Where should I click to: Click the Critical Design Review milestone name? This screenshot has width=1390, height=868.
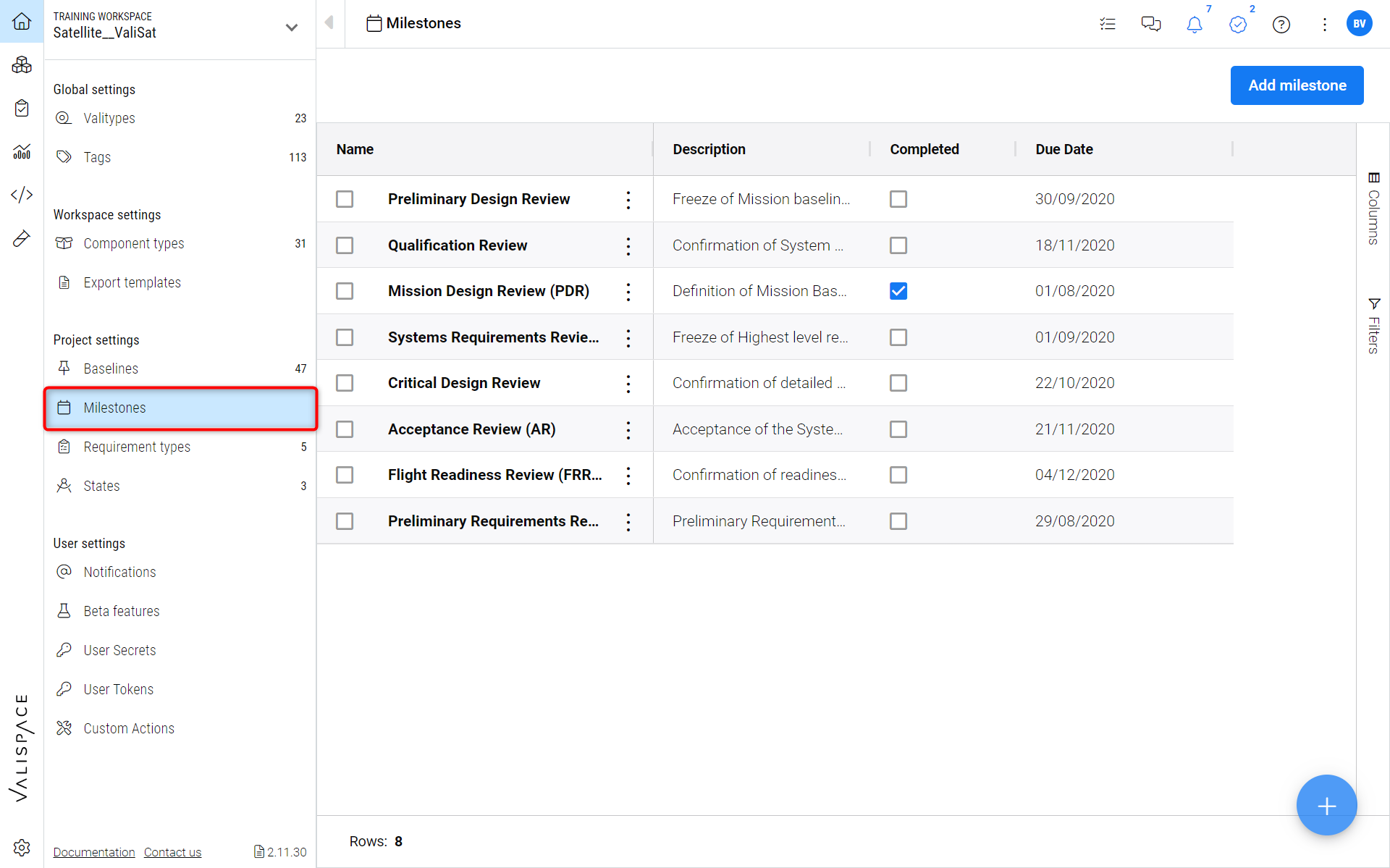coord(464,383)
